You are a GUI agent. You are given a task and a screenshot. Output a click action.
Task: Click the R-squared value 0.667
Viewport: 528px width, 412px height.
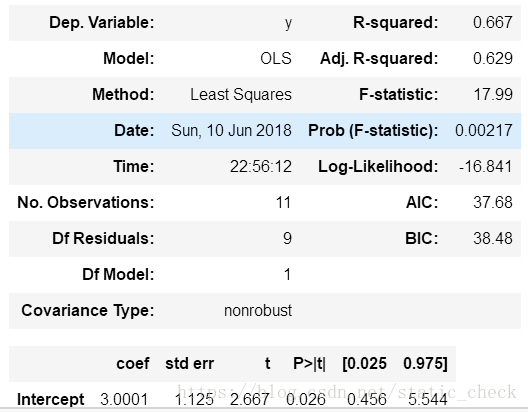493,23
